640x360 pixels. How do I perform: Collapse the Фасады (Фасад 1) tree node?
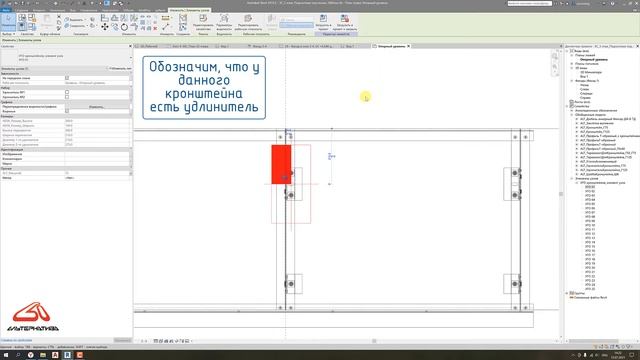[x=572, y=81]
